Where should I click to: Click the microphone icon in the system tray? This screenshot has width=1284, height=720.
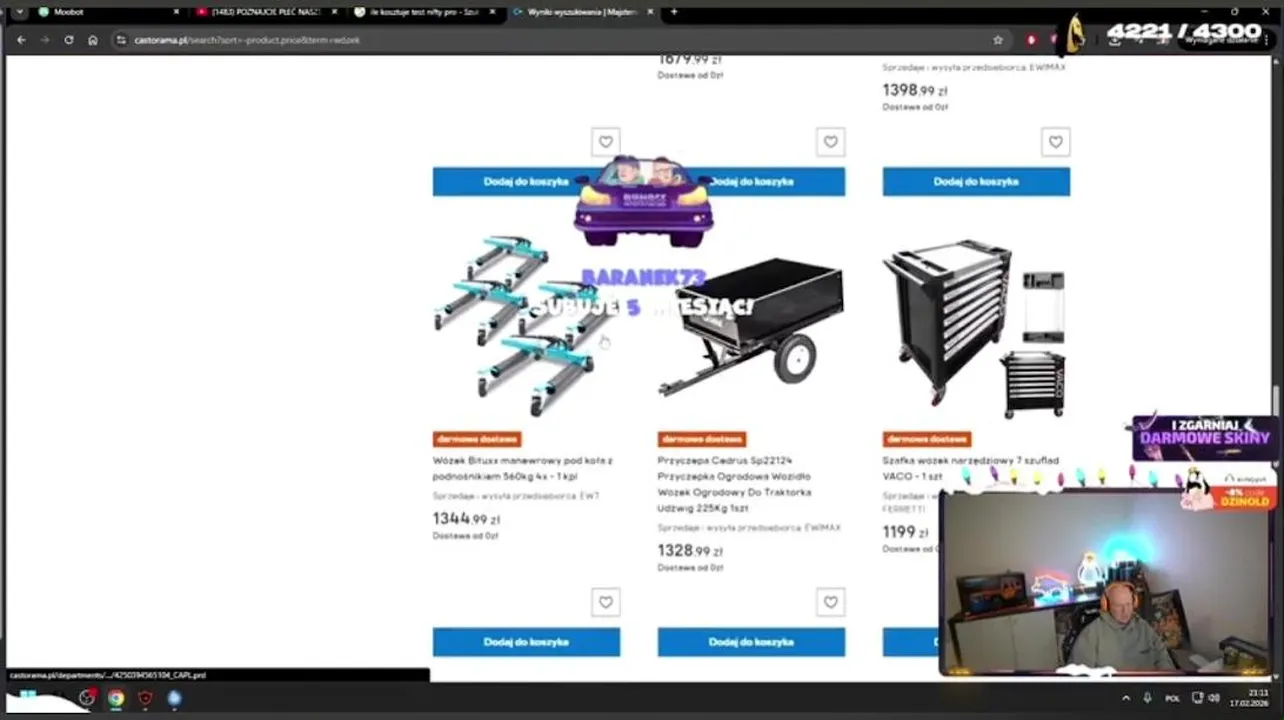[1148, 698]
